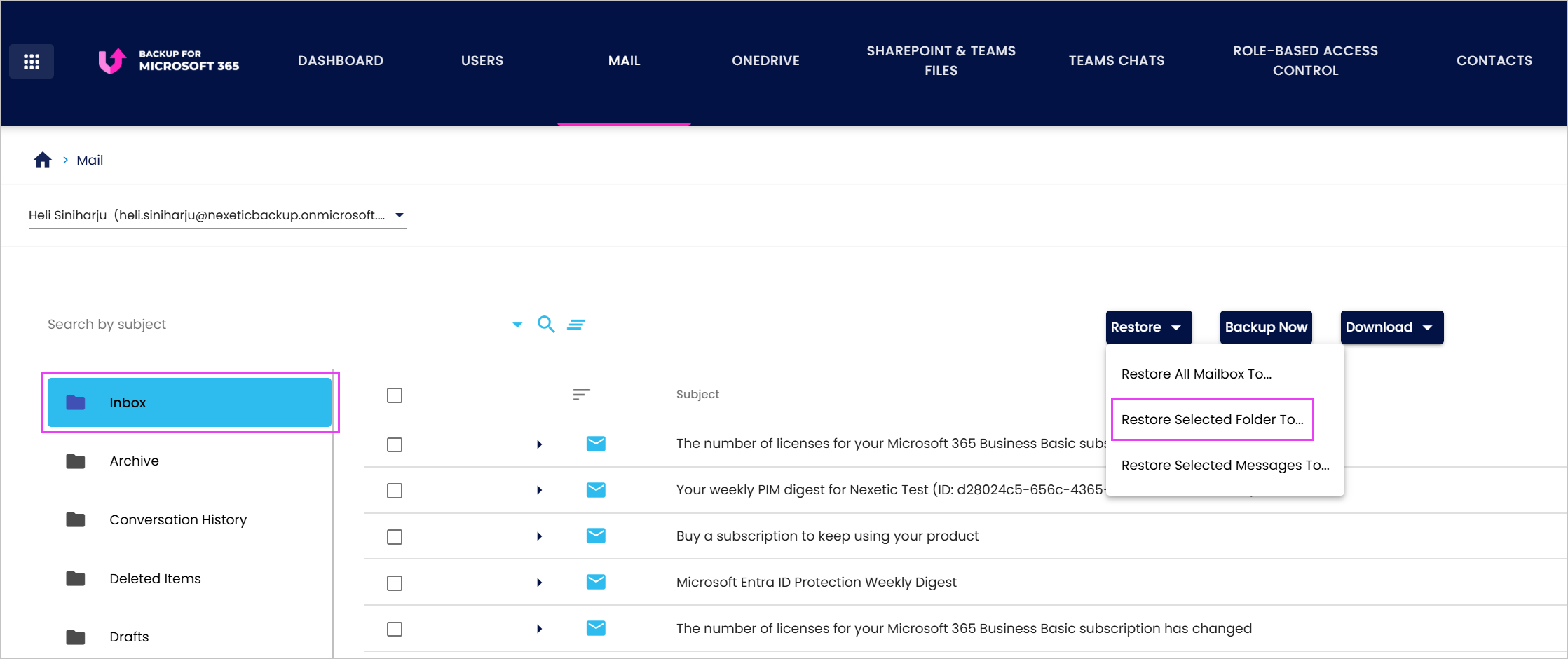Open the app launcher grid icon
The width and height of the screenshot is (1568, 659).
pos(32,62)
